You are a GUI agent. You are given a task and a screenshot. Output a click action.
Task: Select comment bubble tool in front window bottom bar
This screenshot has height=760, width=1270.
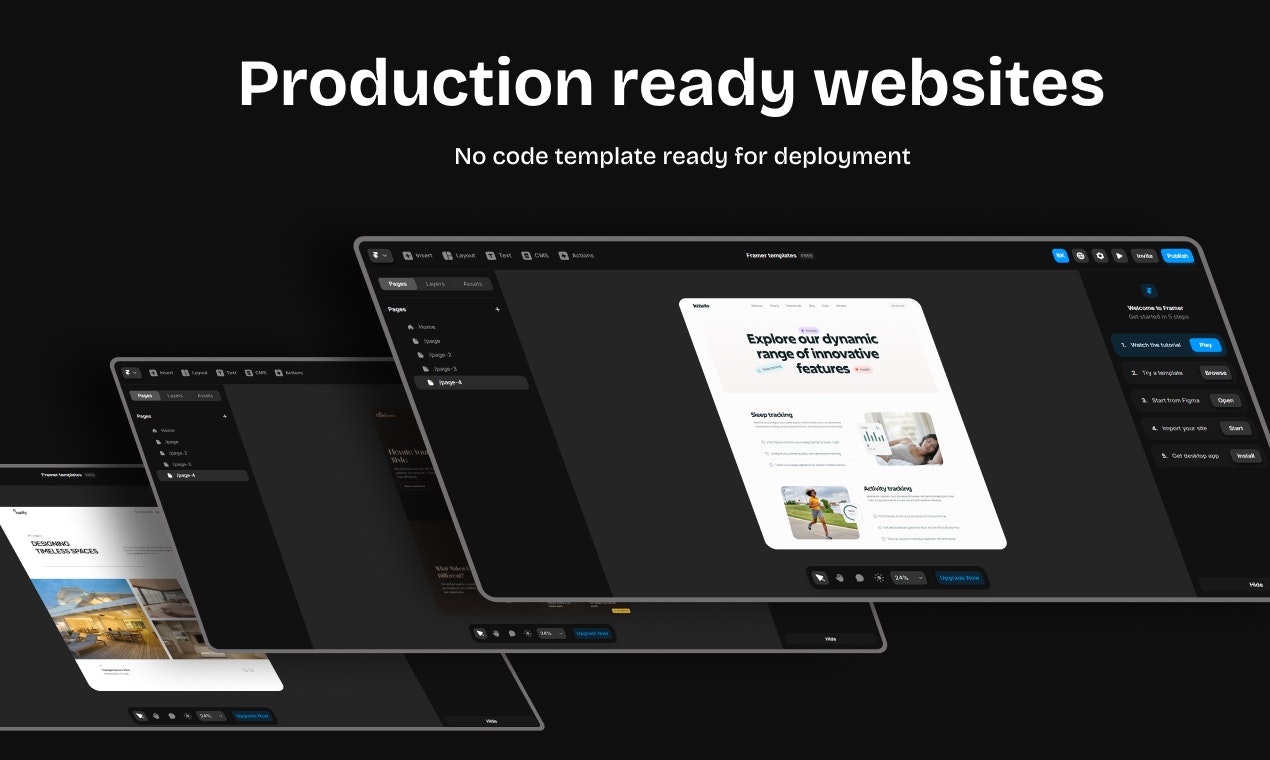pos(860,578)
